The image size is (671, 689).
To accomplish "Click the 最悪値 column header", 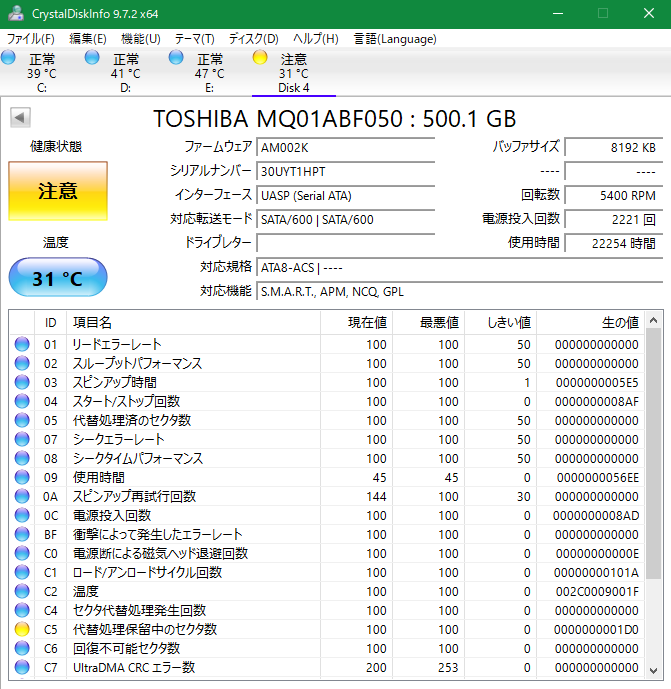I will click(x=429, y=323).
